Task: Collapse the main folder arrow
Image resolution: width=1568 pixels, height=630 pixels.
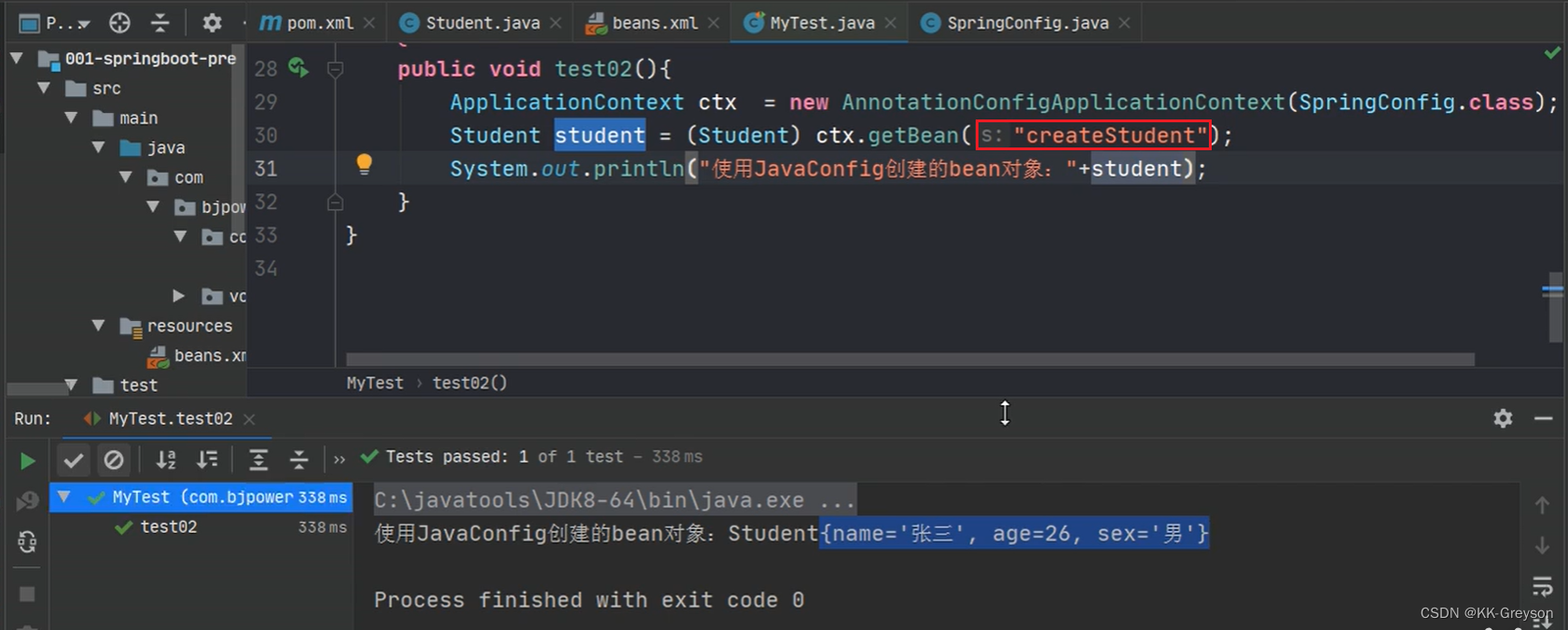Action: 71,118
